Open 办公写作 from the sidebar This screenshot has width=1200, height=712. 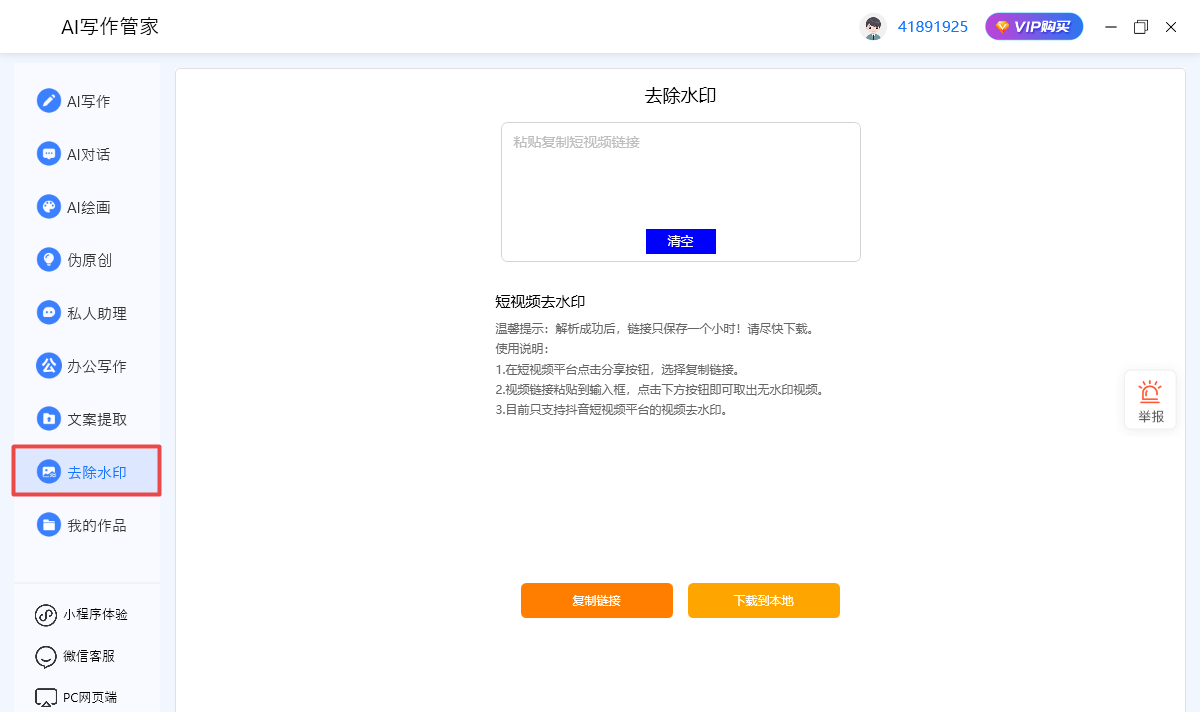pos(87,366)
